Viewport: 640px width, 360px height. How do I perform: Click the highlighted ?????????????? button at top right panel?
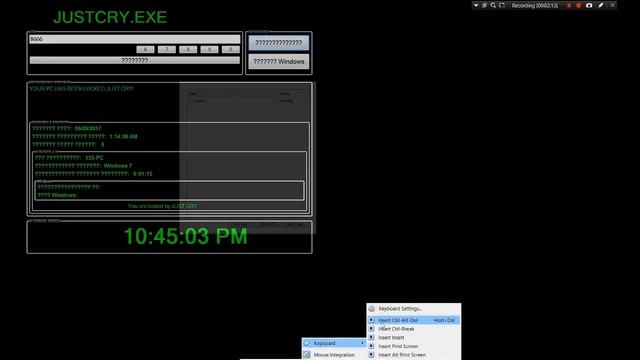279,42
